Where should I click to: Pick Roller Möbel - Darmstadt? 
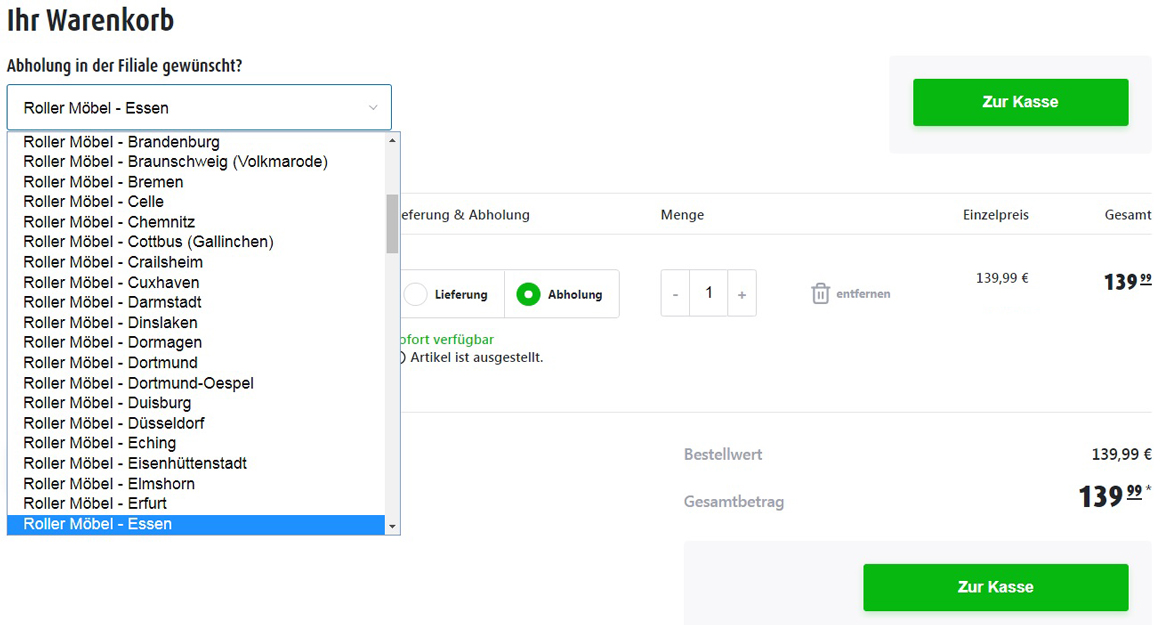click(x=196, y=303)
